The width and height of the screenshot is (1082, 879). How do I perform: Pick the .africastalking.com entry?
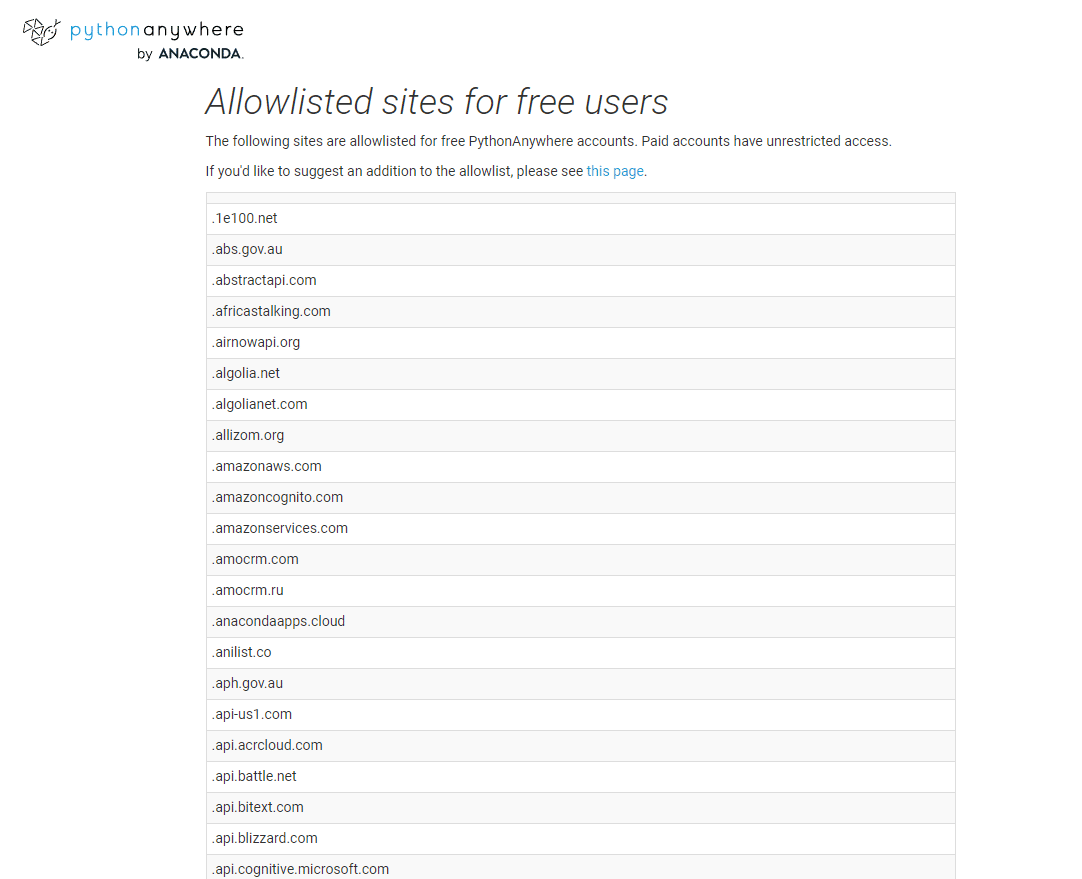[271, 311]
